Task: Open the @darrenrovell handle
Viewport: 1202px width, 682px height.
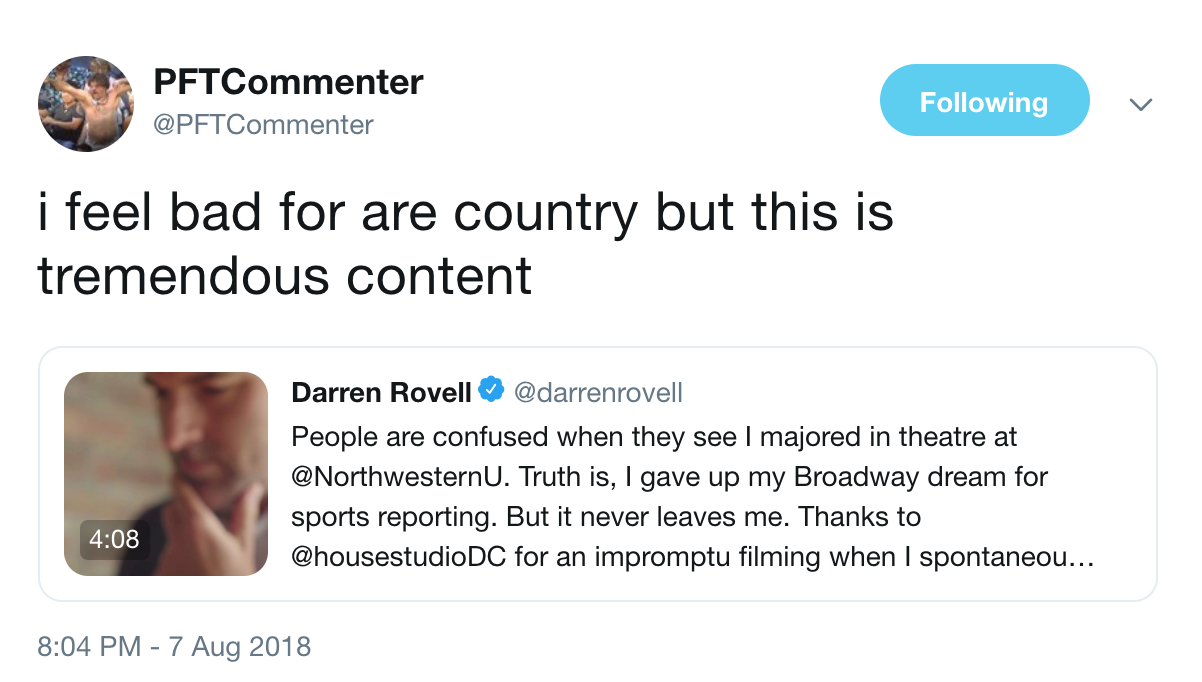Action: point(598,393)
